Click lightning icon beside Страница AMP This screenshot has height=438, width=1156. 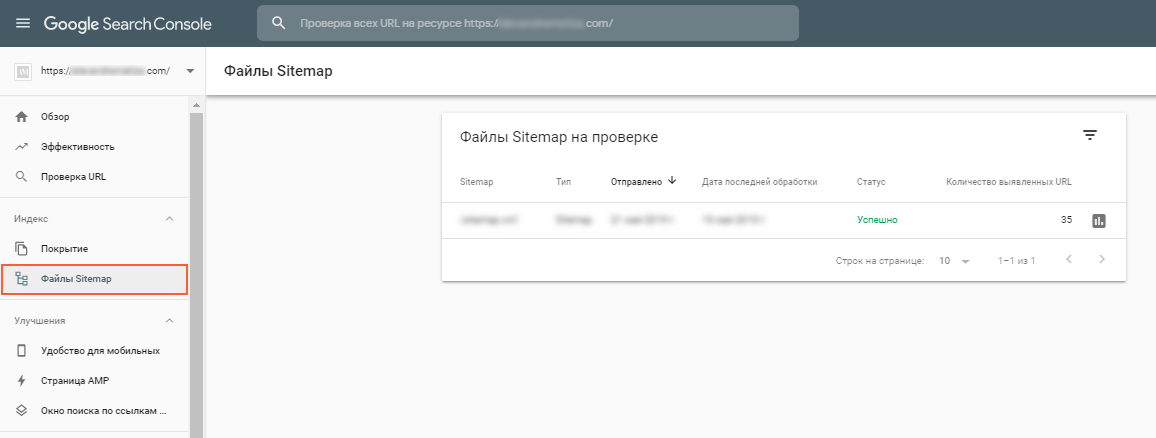[21, 380]
